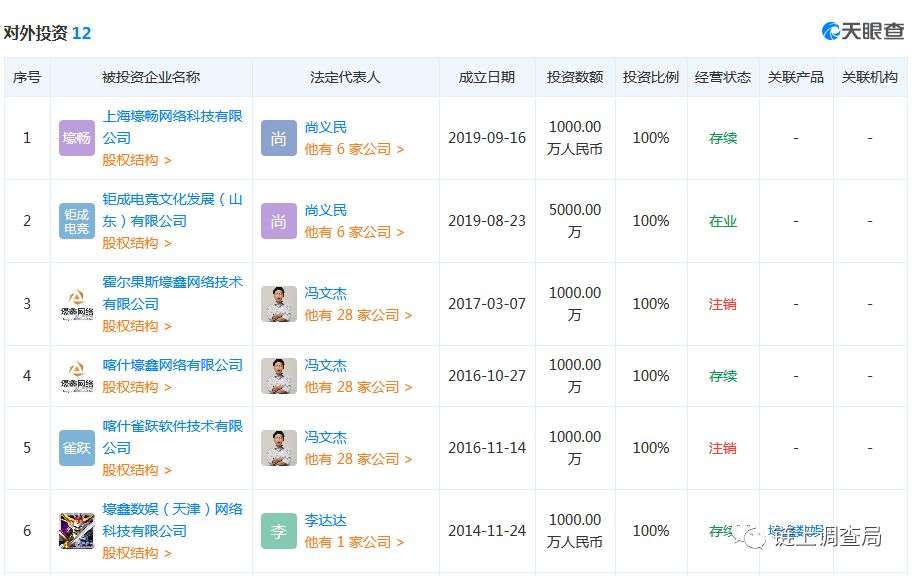
Task: Open the 璟鑫数娱 game thumbnail logo
Action: coord(77,531)
